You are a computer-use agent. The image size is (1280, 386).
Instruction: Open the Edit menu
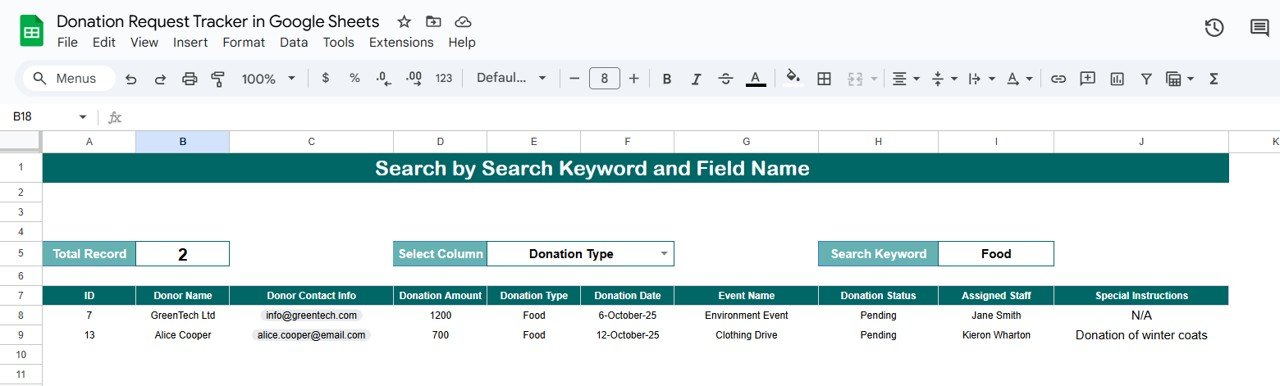104,42
